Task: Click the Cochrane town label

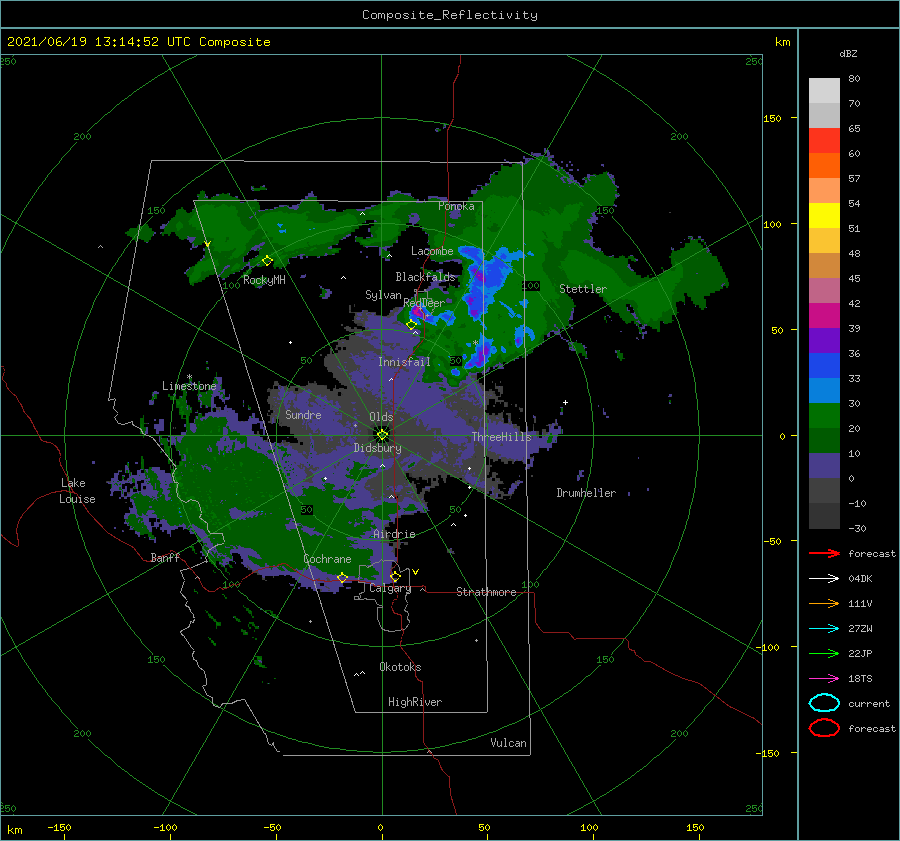Action: pos(327,559)
